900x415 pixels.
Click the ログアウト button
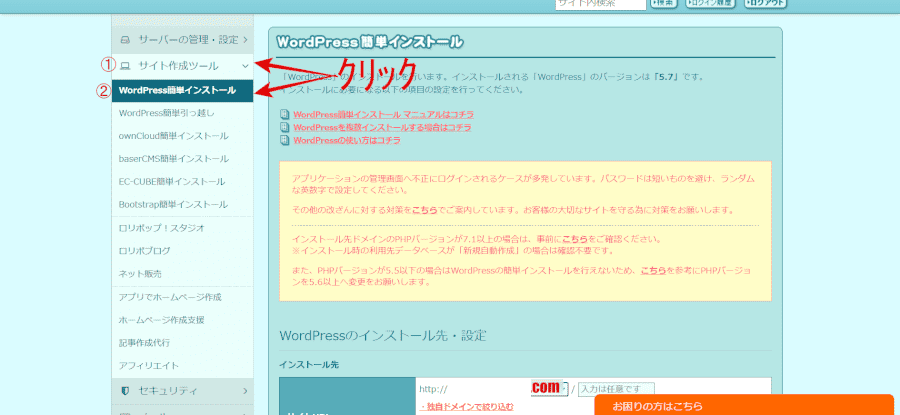[x=765, y=3]
